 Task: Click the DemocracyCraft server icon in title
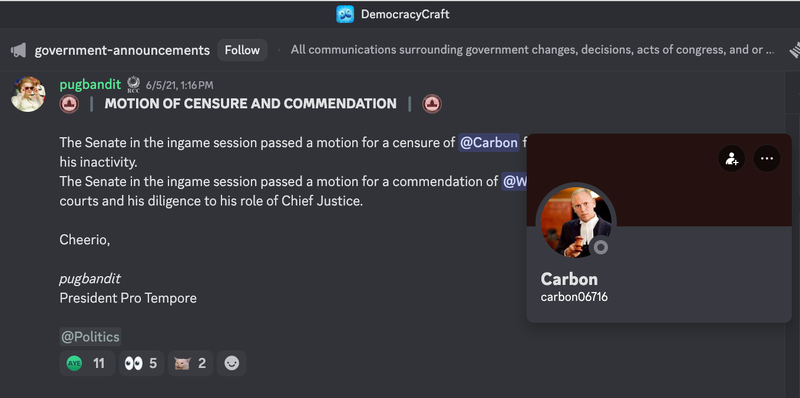click(x=345, y=14)
